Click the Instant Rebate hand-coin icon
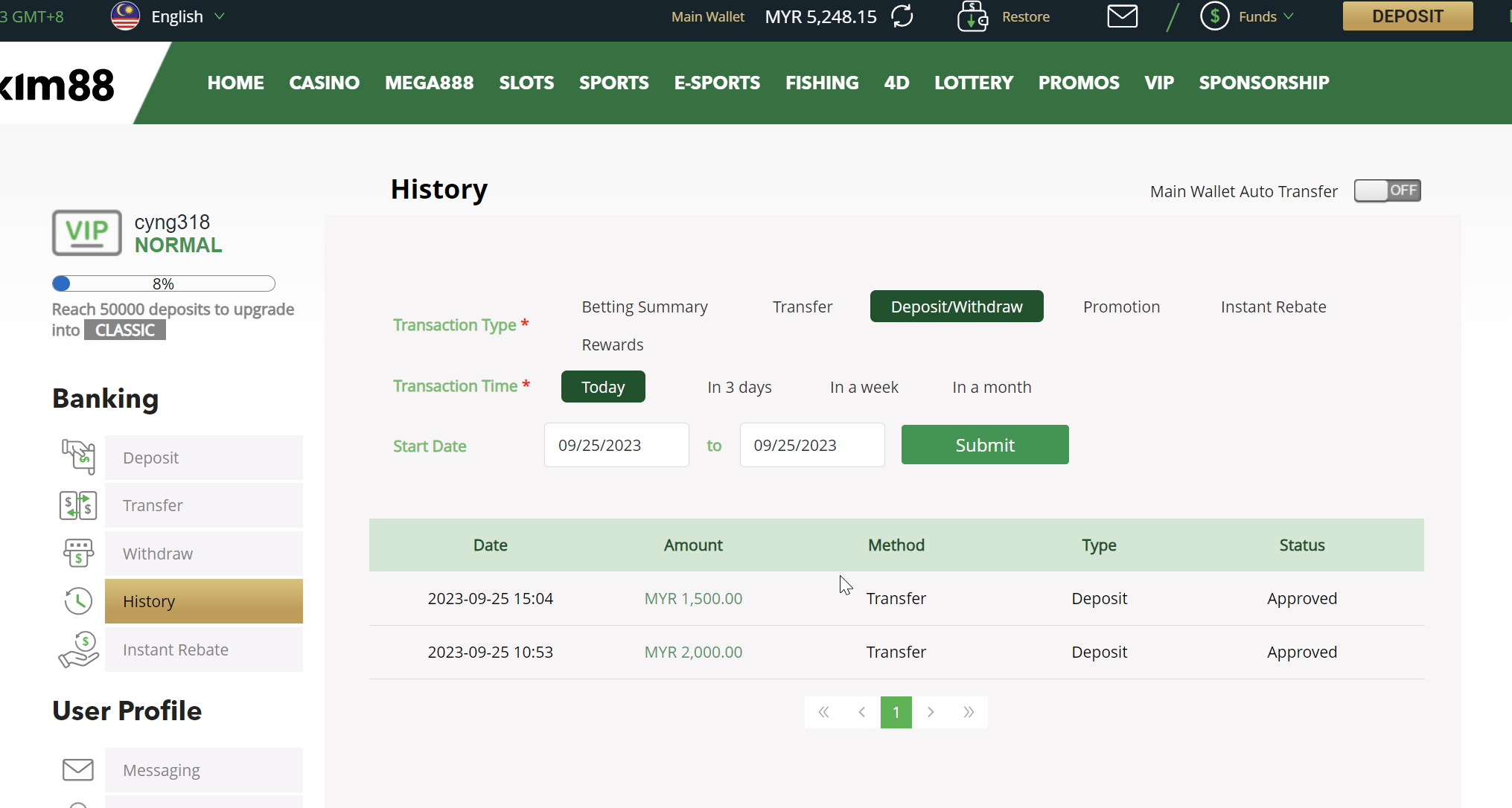Screen dimensions: 1512x808 coord(78,650)
